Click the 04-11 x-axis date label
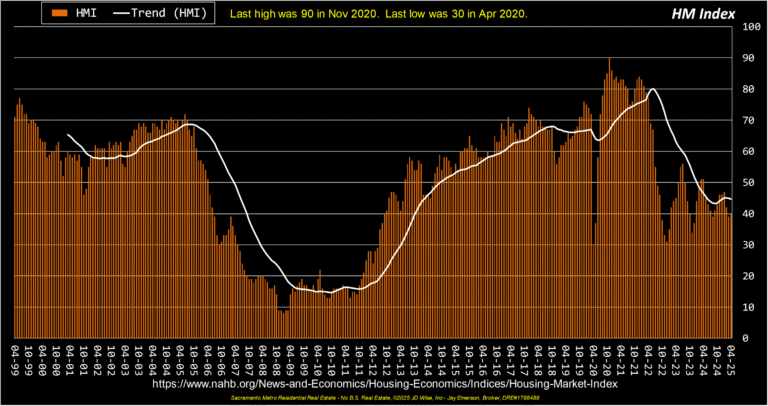 click(346, 359)
